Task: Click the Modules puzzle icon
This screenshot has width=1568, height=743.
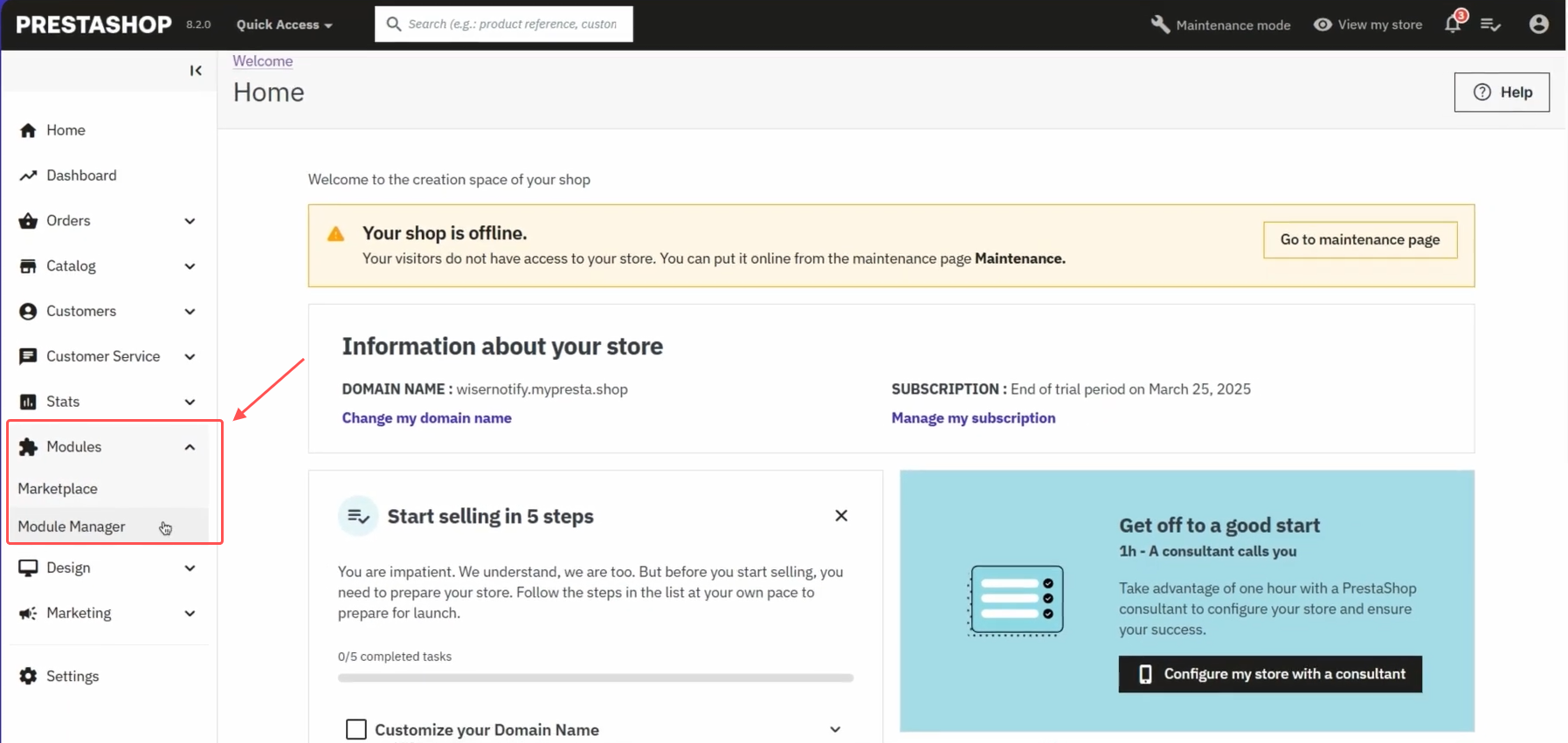Action: tap(28, 447)
